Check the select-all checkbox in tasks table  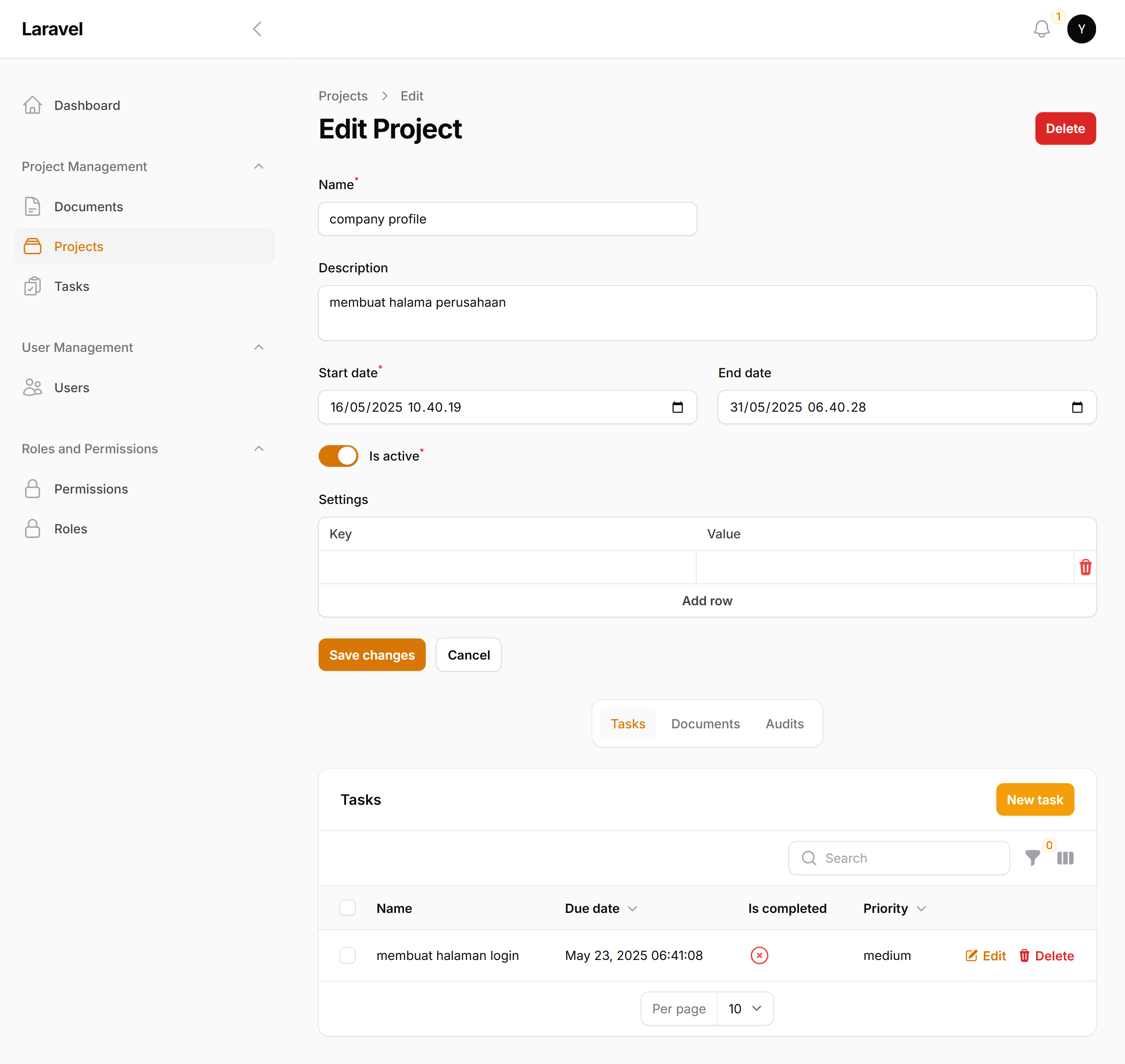coord(347,907)
